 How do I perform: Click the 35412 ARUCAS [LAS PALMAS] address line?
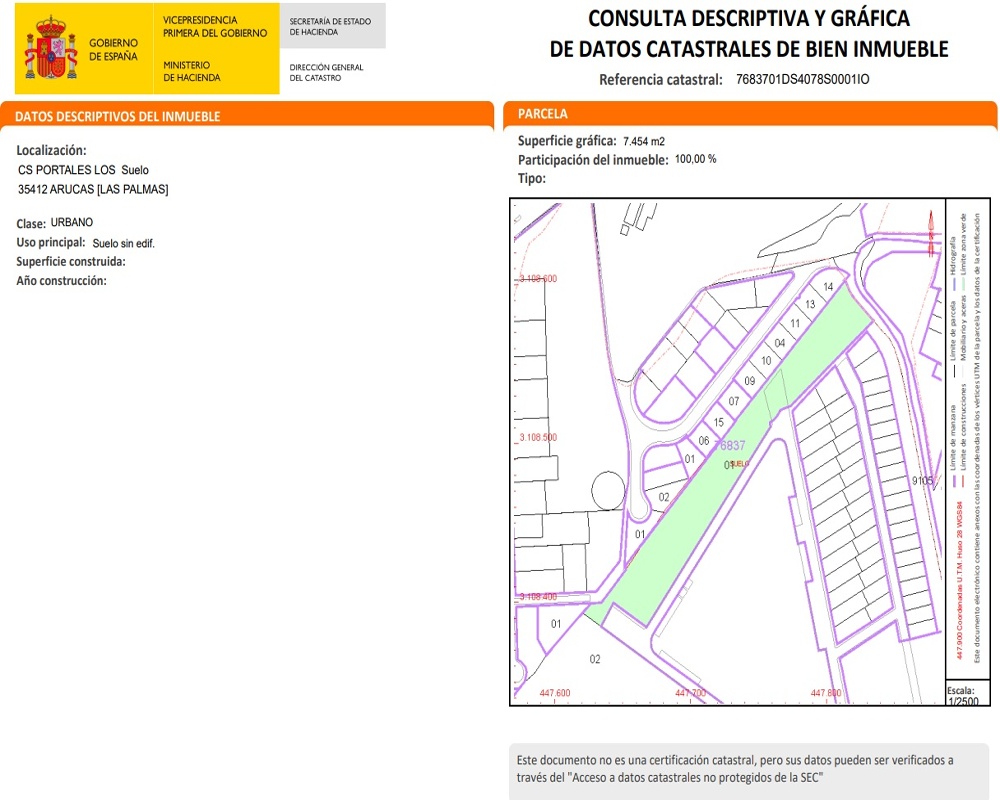pos(93,190)
